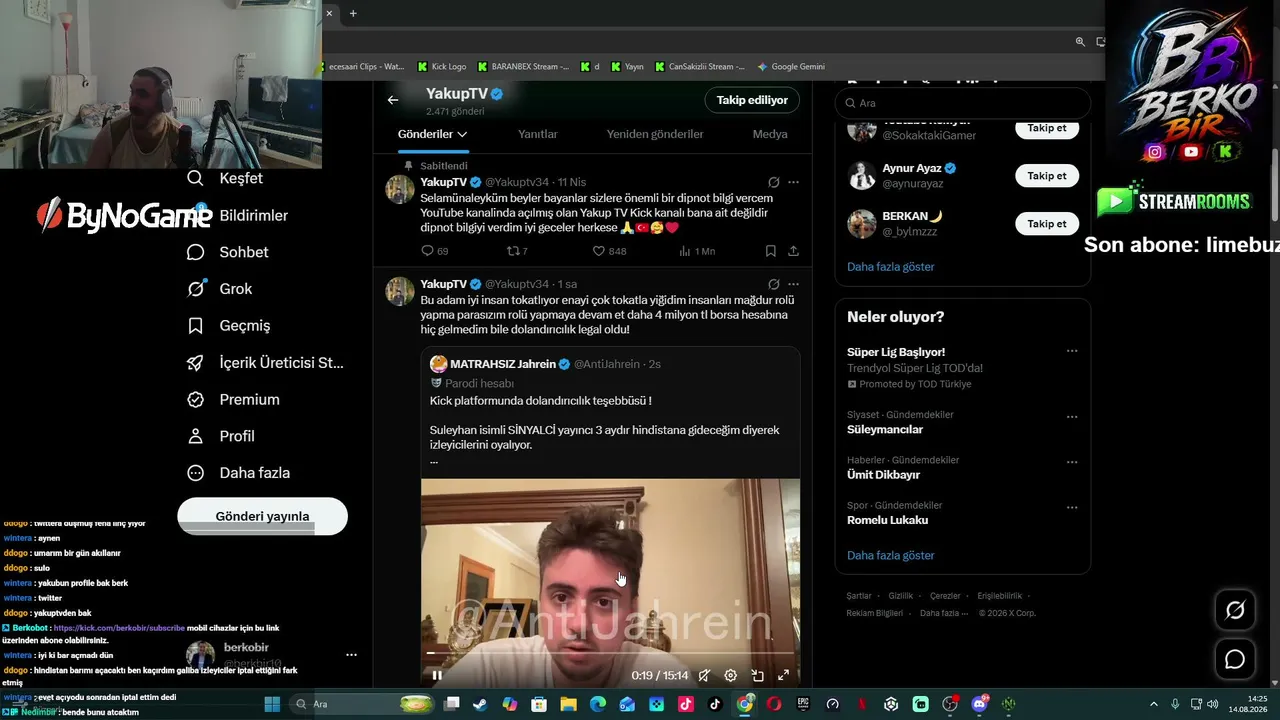Open the Romelu Lukaku trend
This screenshot has width=1280, height=720.
click(888, 520)
